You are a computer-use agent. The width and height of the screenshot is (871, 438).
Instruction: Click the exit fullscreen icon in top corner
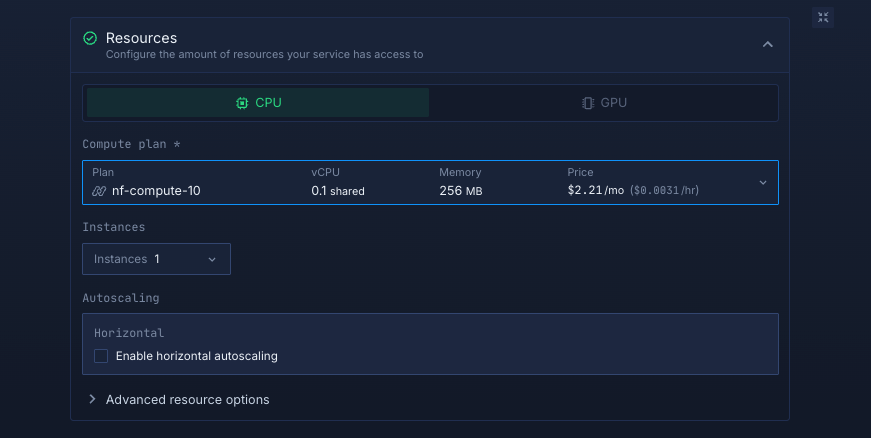tap(822, 17)
